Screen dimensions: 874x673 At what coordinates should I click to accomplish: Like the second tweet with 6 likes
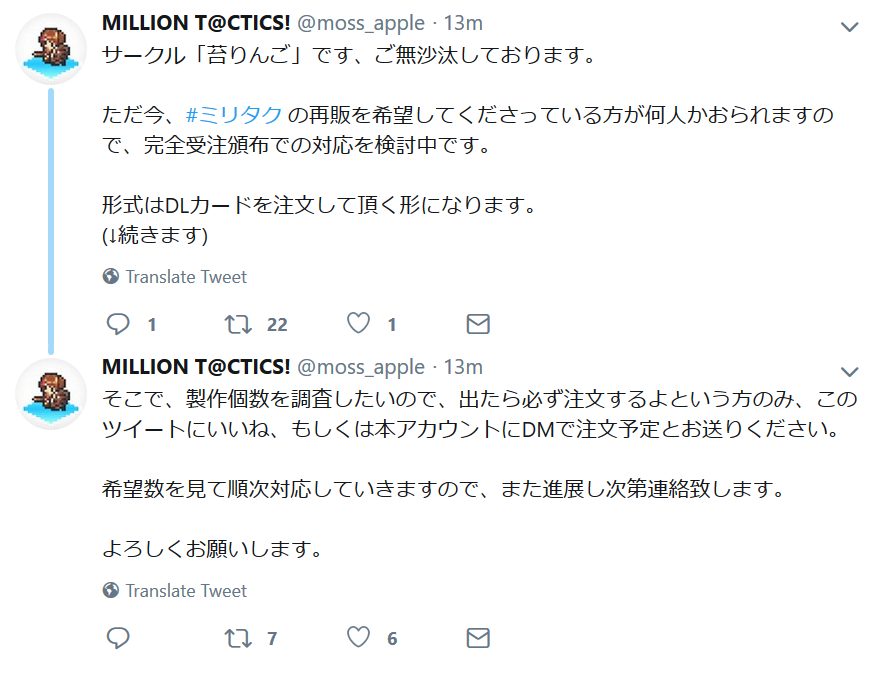click(x=358, y=638)
